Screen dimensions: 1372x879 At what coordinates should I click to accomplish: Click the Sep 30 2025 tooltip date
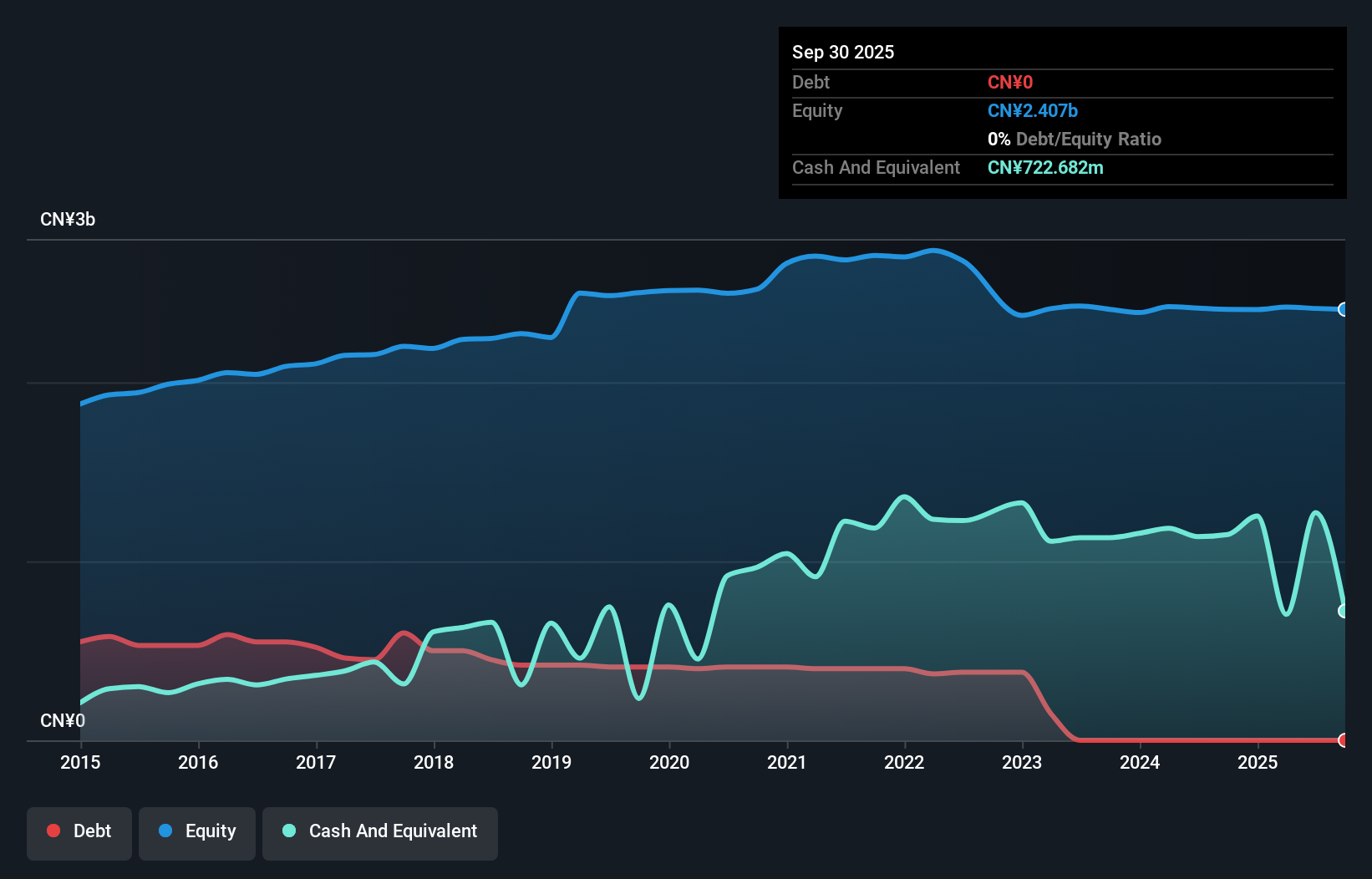click(x=843, y=52)
